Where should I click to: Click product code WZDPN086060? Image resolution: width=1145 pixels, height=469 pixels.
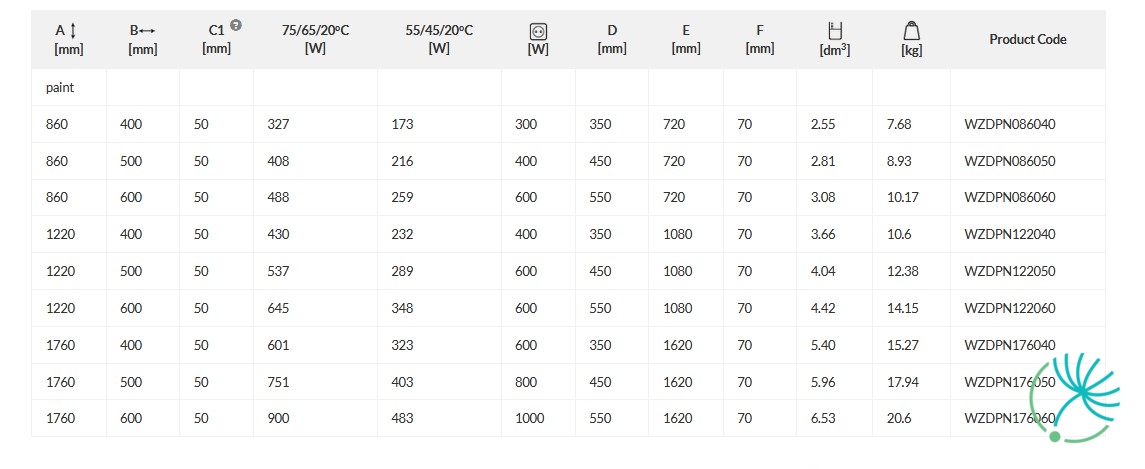(1009, 197)
